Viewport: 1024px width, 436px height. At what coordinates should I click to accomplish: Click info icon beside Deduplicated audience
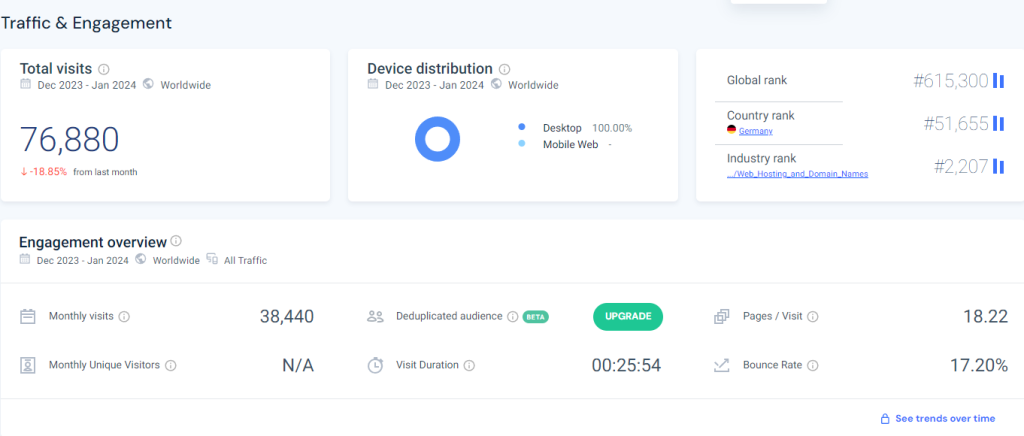coord(512,316)
